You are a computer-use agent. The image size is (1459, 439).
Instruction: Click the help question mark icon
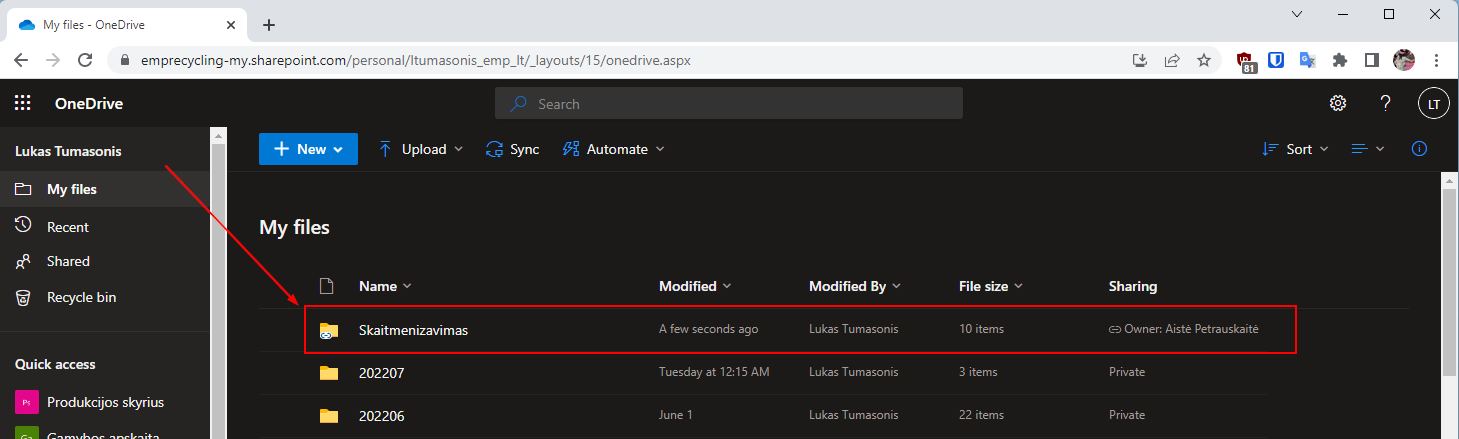tap(1385, 104)
